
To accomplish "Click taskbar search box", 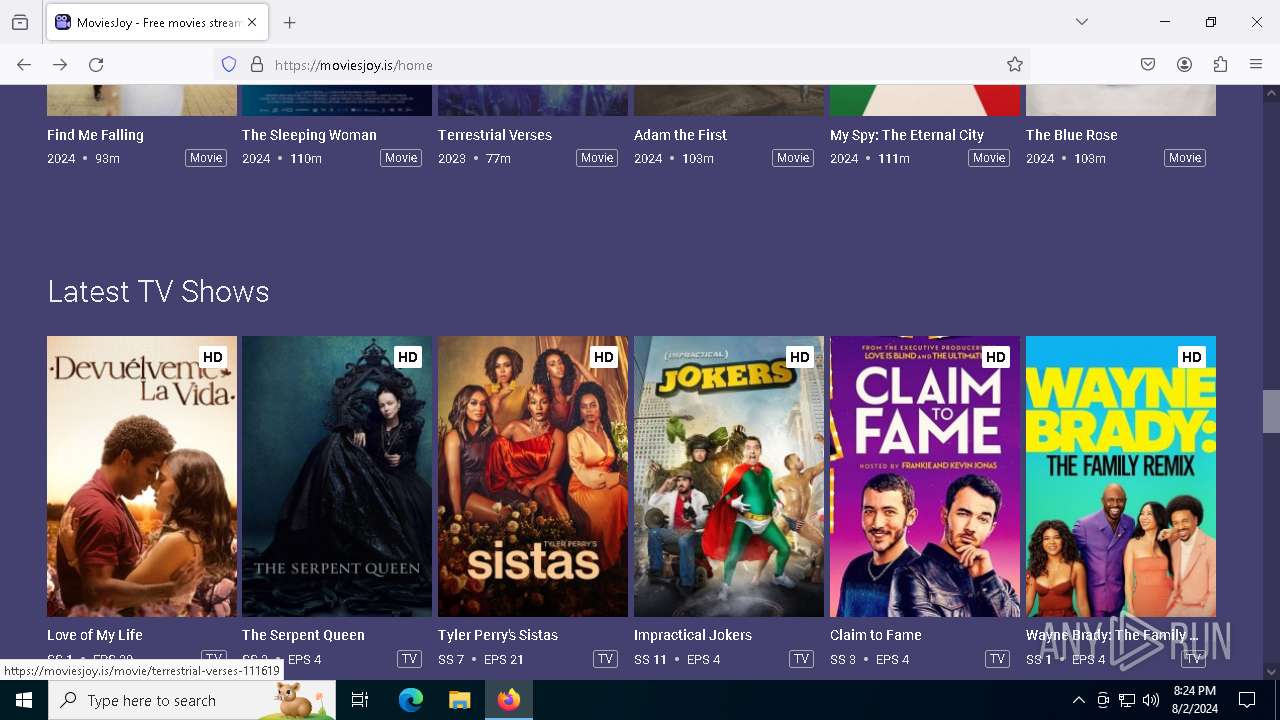I will [x=192, y=700].
